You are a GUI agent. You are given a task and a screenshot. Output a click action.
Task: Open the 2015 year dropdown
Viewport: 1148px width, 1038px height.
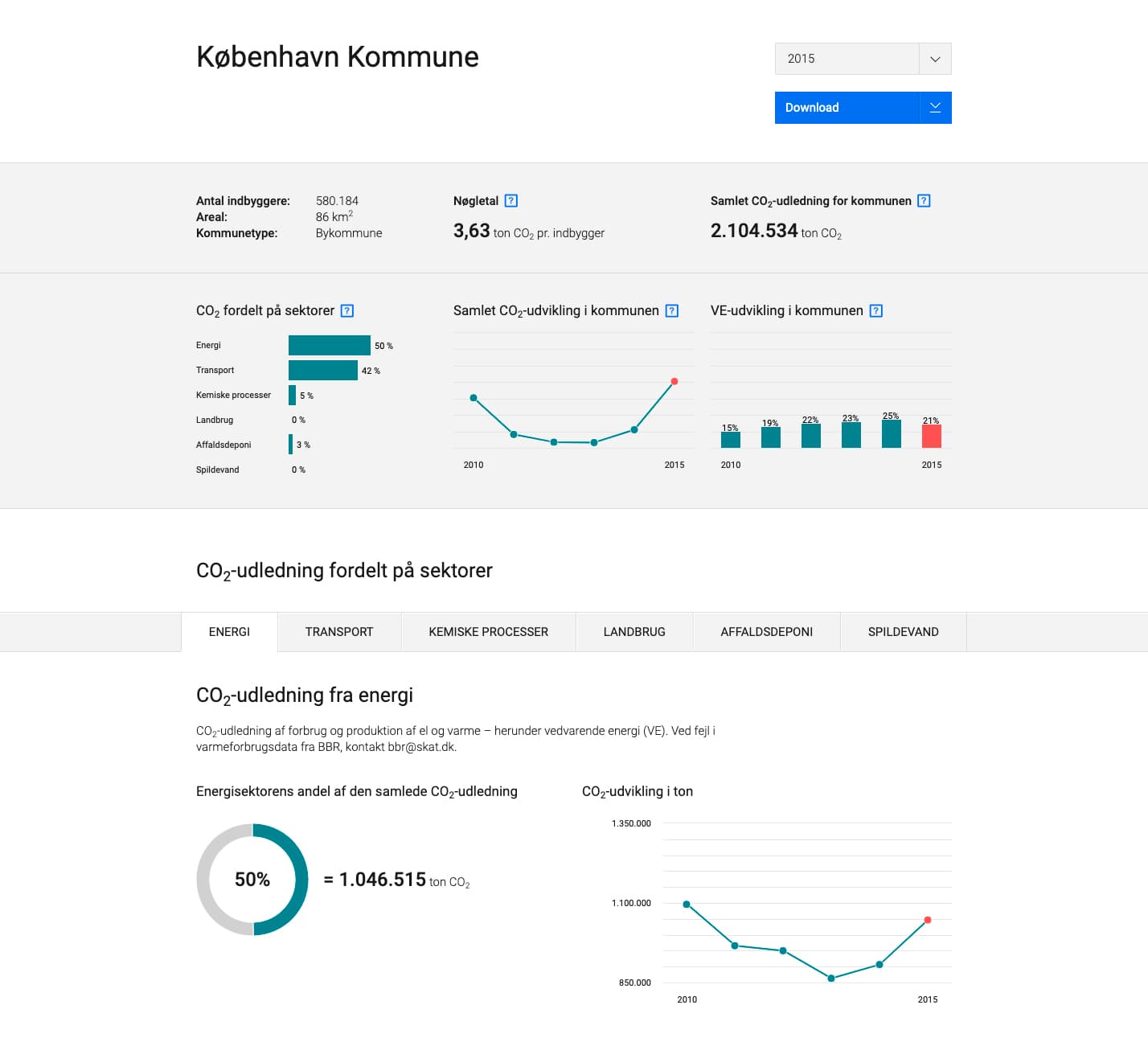[x=863, y=59]
